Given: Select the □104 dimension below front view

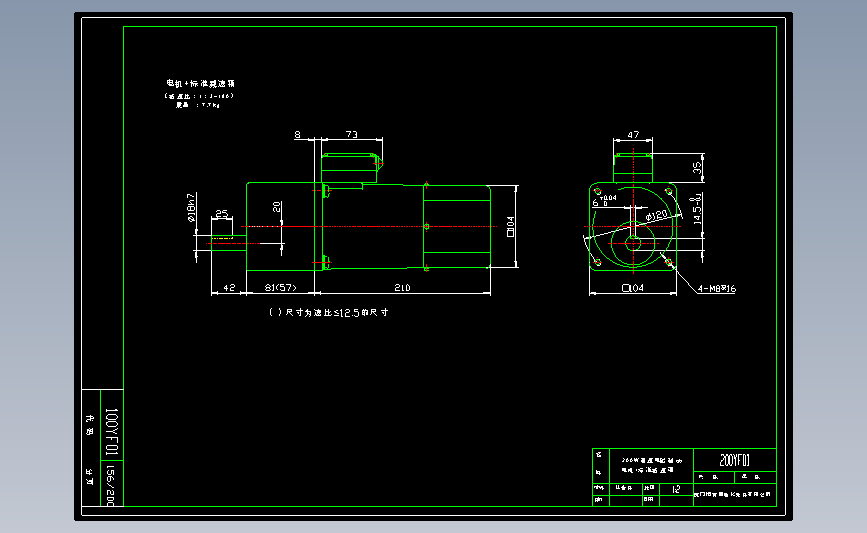Looking at the screenshot, I should pos(633,288).
